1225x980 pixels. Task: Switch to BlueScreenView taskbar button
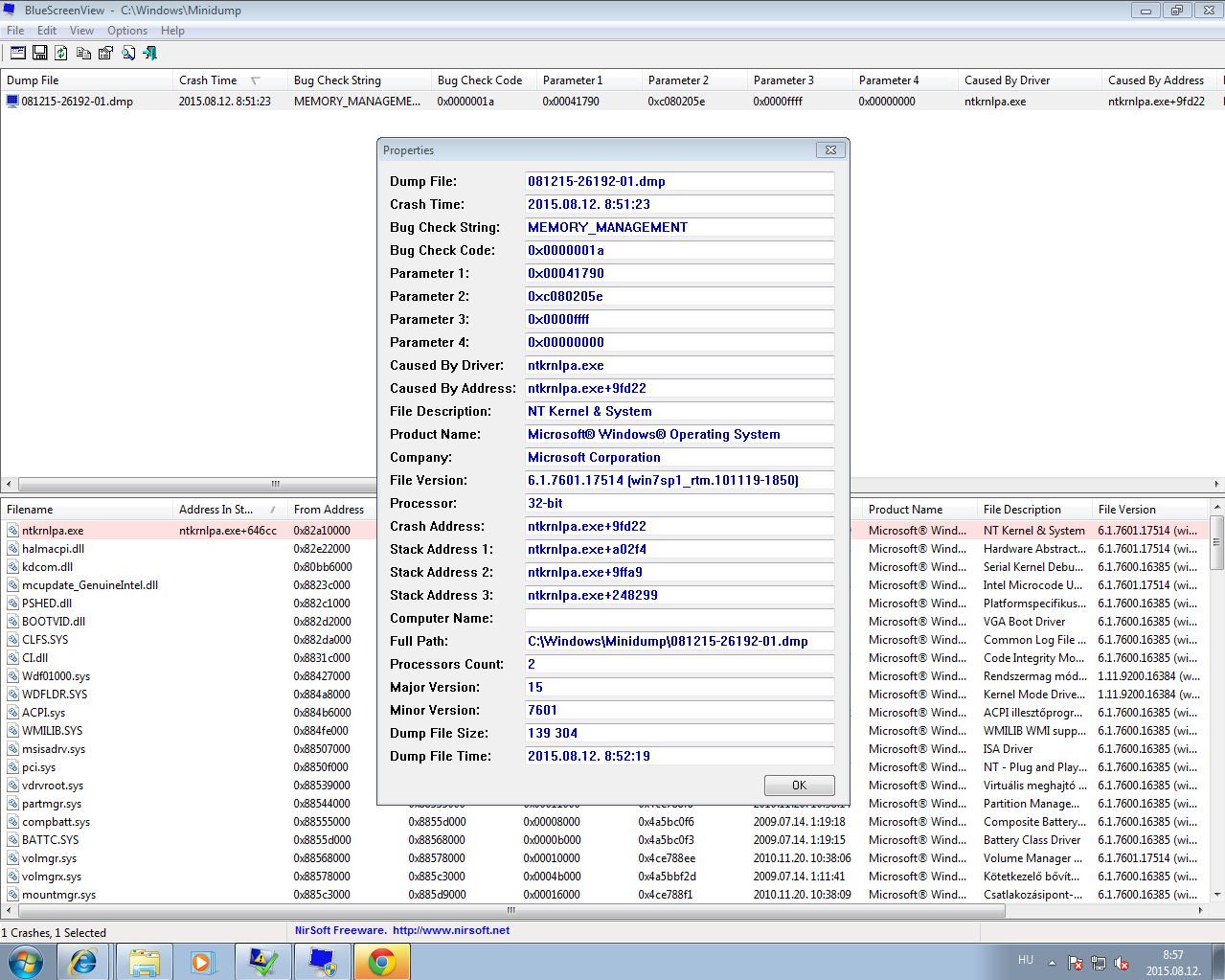(x=323, y=961)
